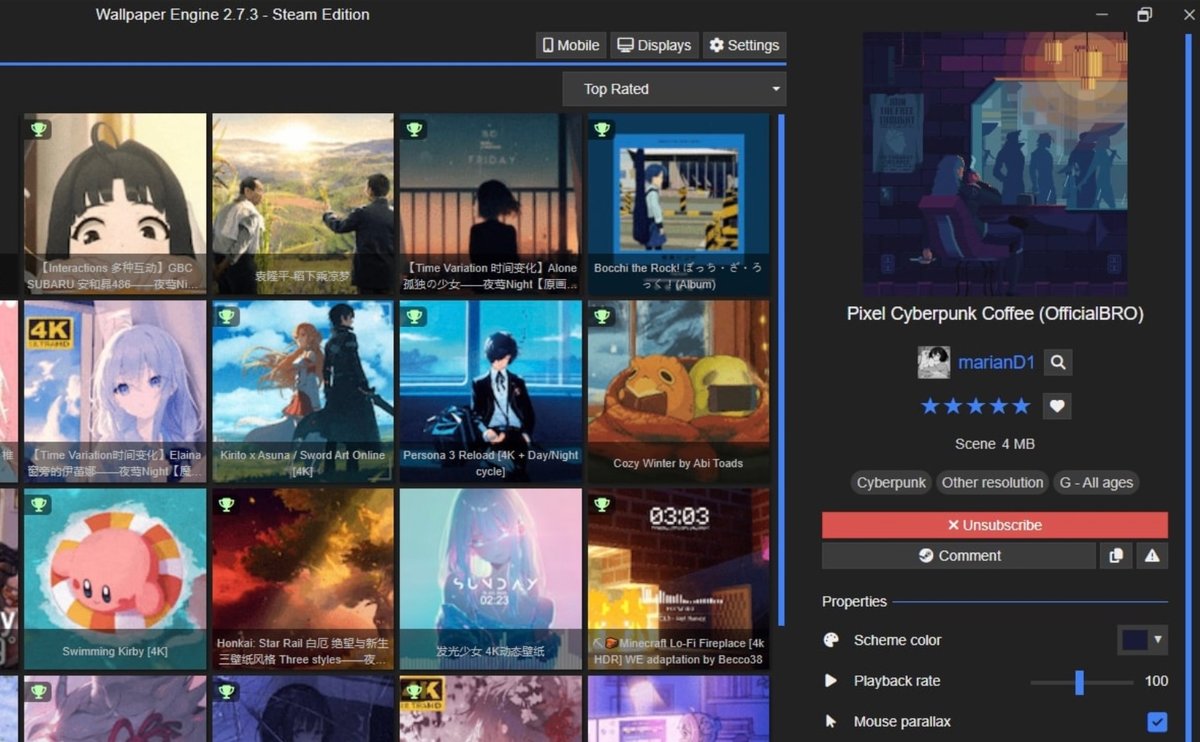This screenshot has width=1200, height=742.
Task: Click the Playback rate value 100
Action: [x=1156, y=681]
